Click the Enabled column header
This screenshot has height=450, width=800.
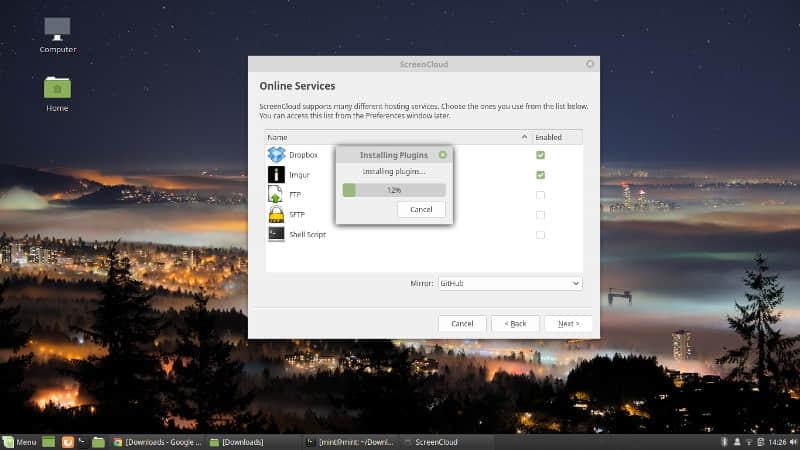point(555,137)
